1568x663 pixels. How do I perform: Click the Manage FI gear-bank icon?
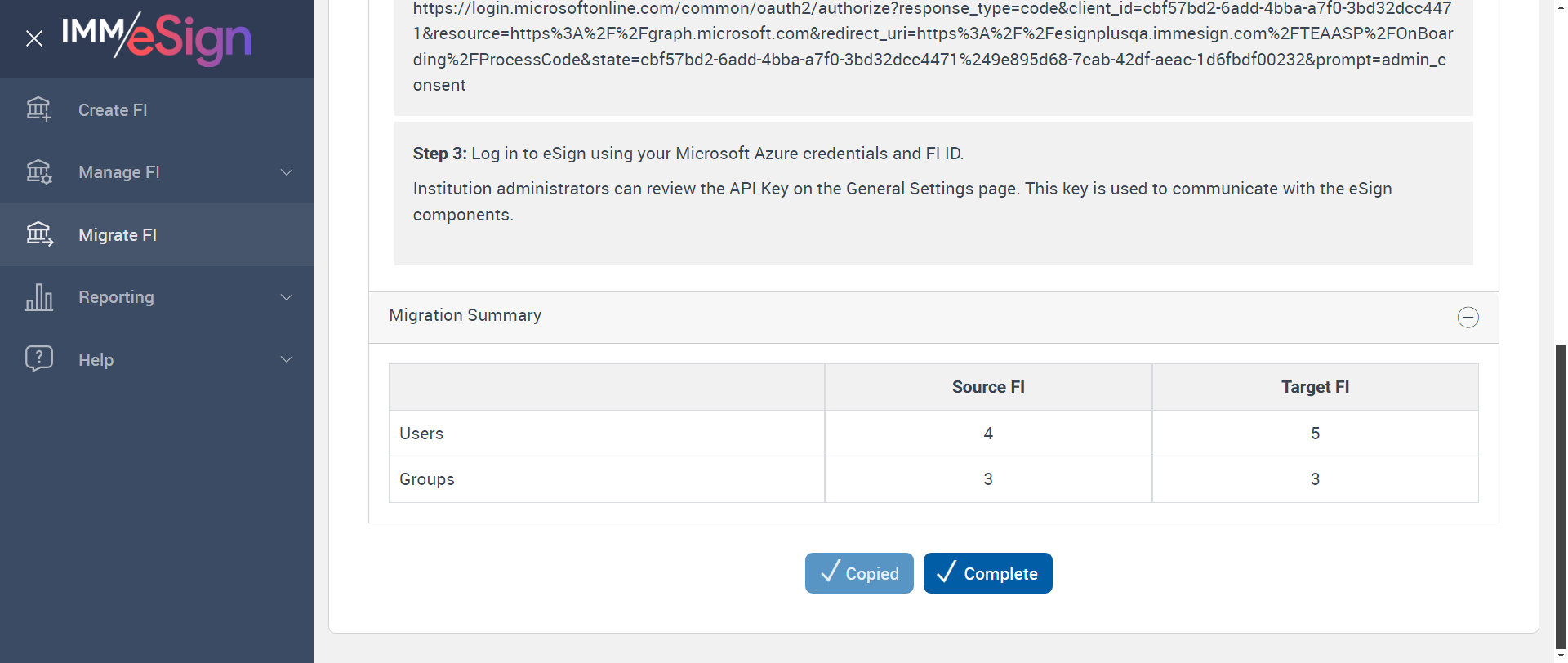coord(38,172)
